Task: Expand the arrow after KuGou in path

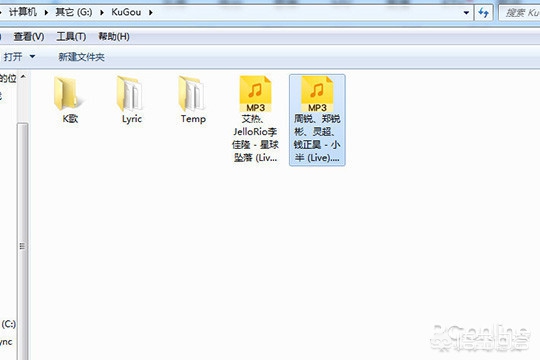Action: point(151,13)
